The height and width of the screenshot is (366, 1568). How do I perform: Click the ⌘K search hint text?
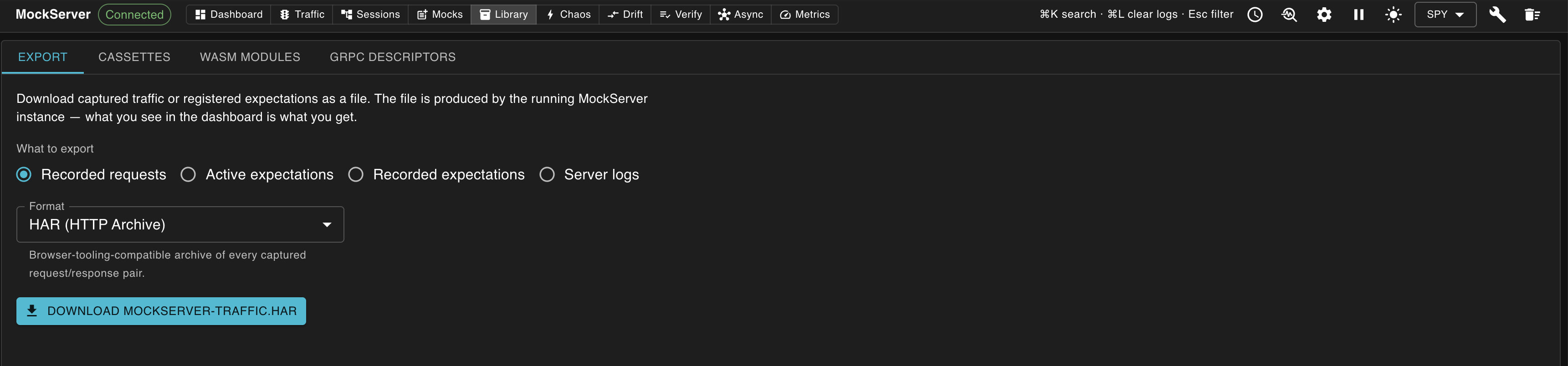pos(1068,15)
